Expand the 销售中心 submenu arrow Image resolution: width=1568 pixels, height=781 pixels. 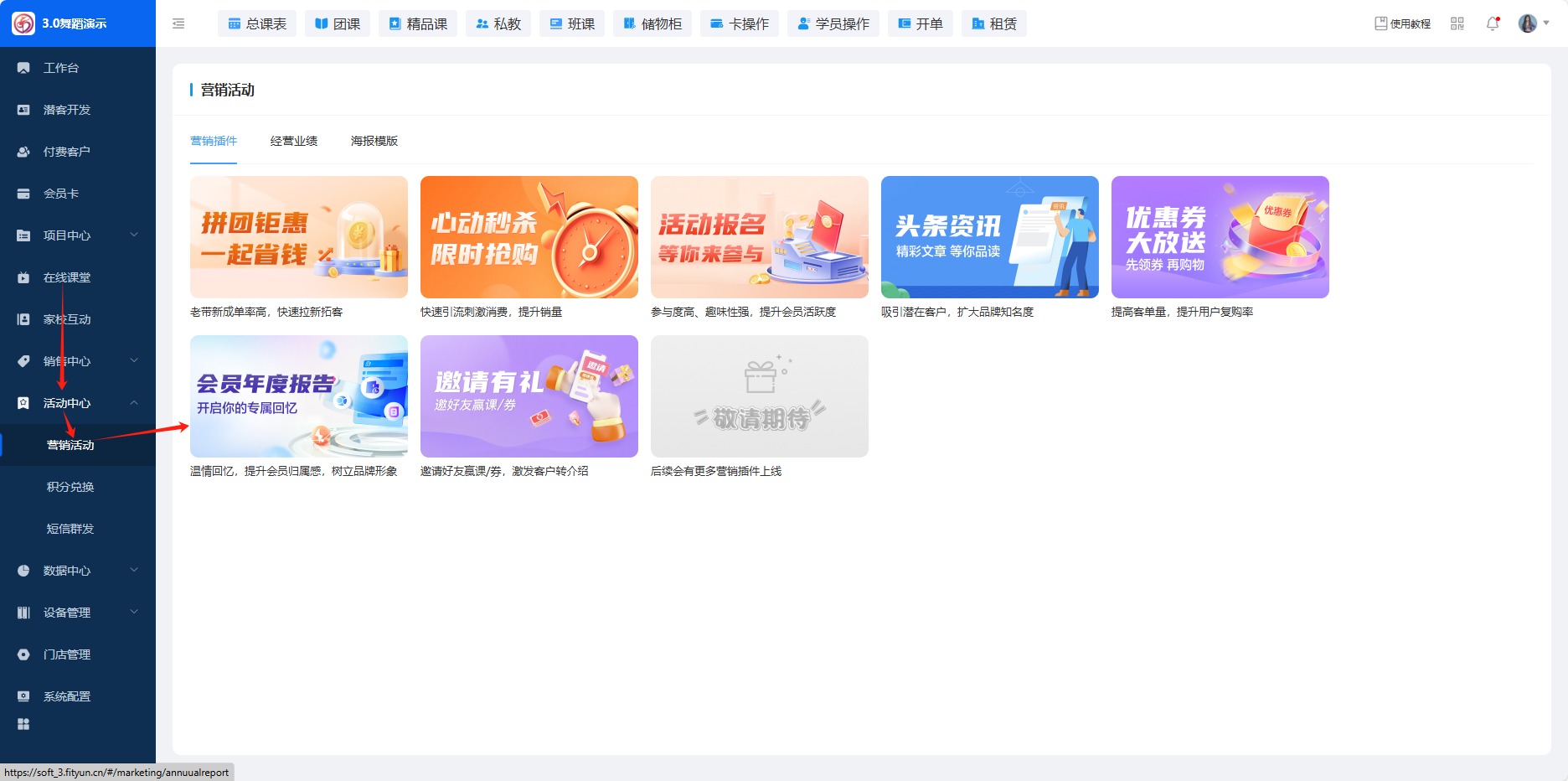pyautogui.click(x=134, y=361)
